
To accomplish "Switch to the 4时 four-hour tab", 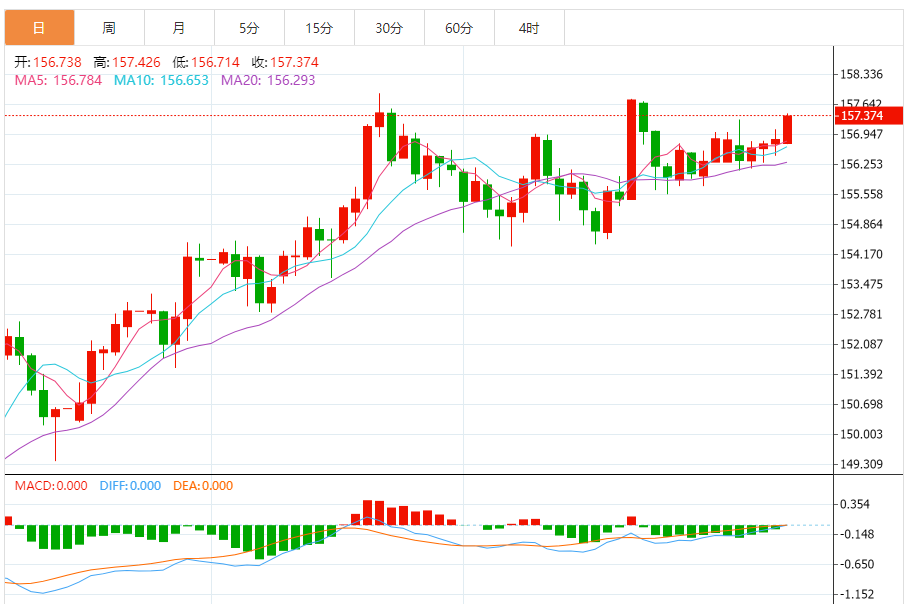I will (529, 28).
